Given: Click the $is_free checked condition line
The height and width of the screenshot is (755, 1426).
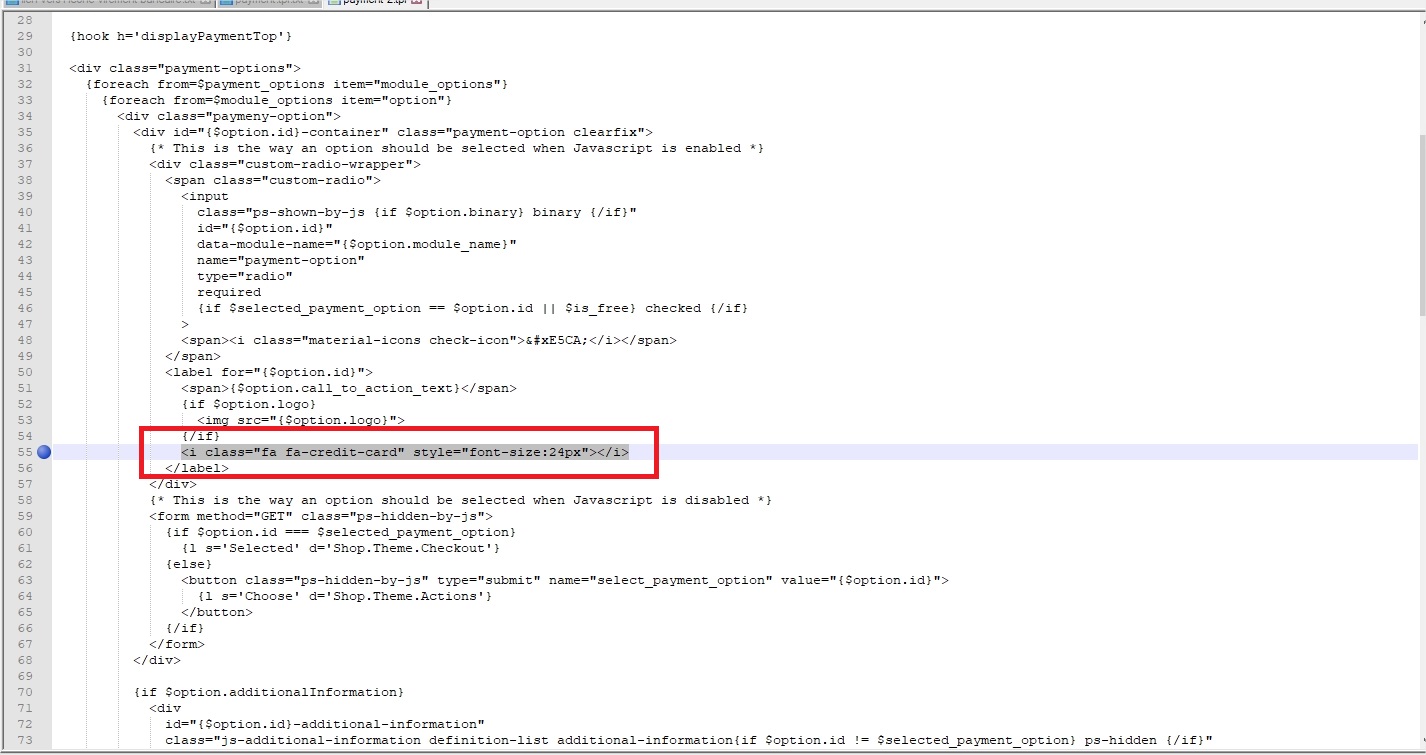Looking at the screenshot, I should [473, 308].
